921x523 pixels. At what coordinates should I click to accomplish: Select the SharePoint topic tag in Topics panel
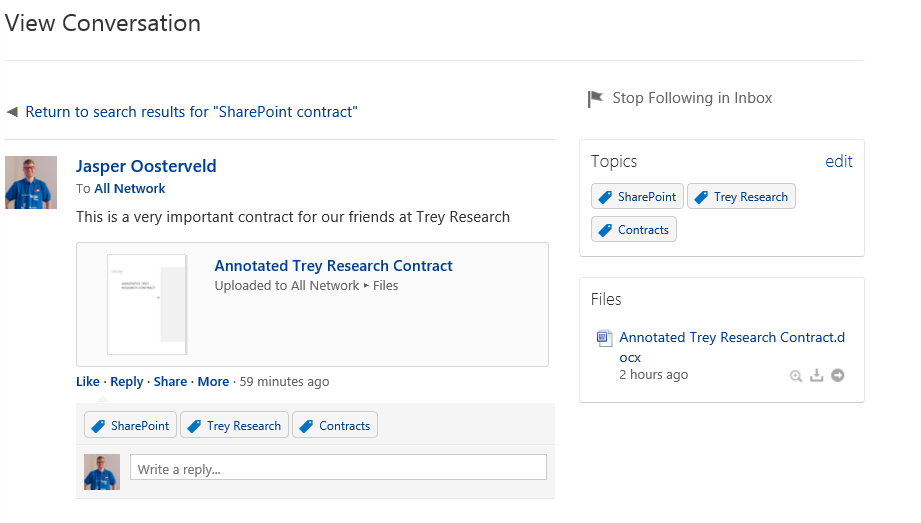pos(637,196)
